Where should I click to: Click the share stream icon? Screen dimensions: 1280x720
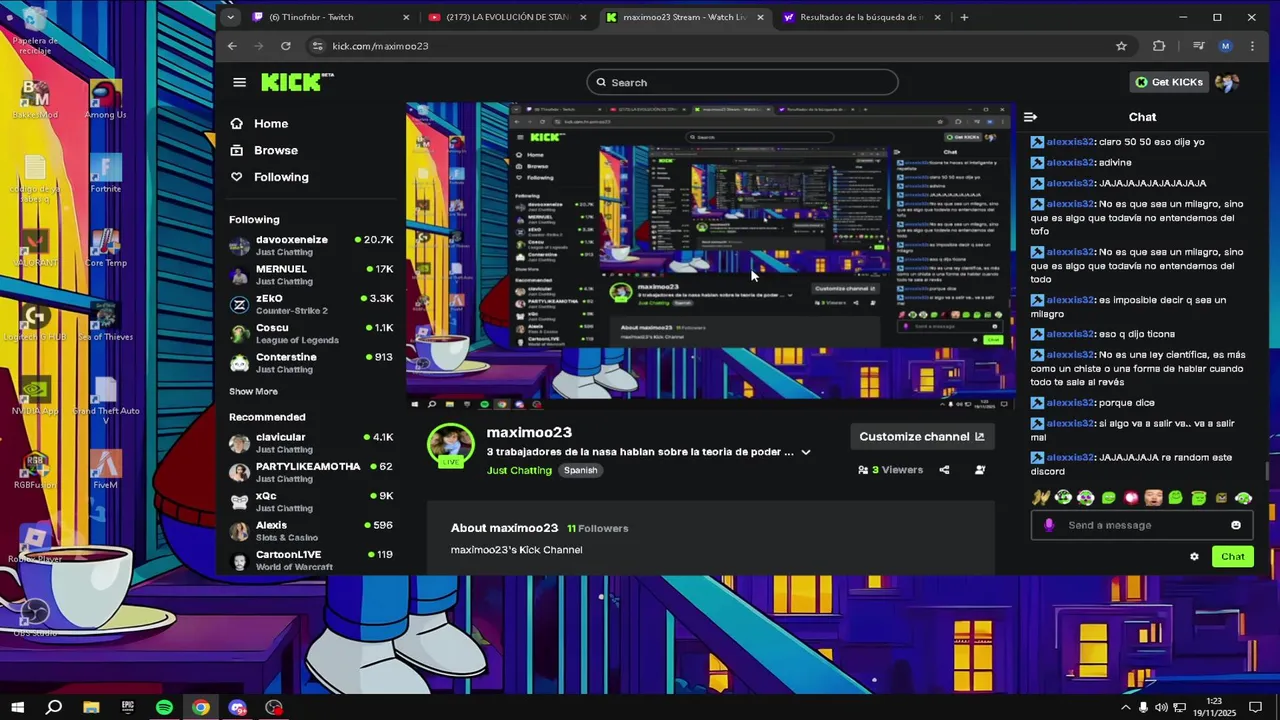(x=944, y=470)
